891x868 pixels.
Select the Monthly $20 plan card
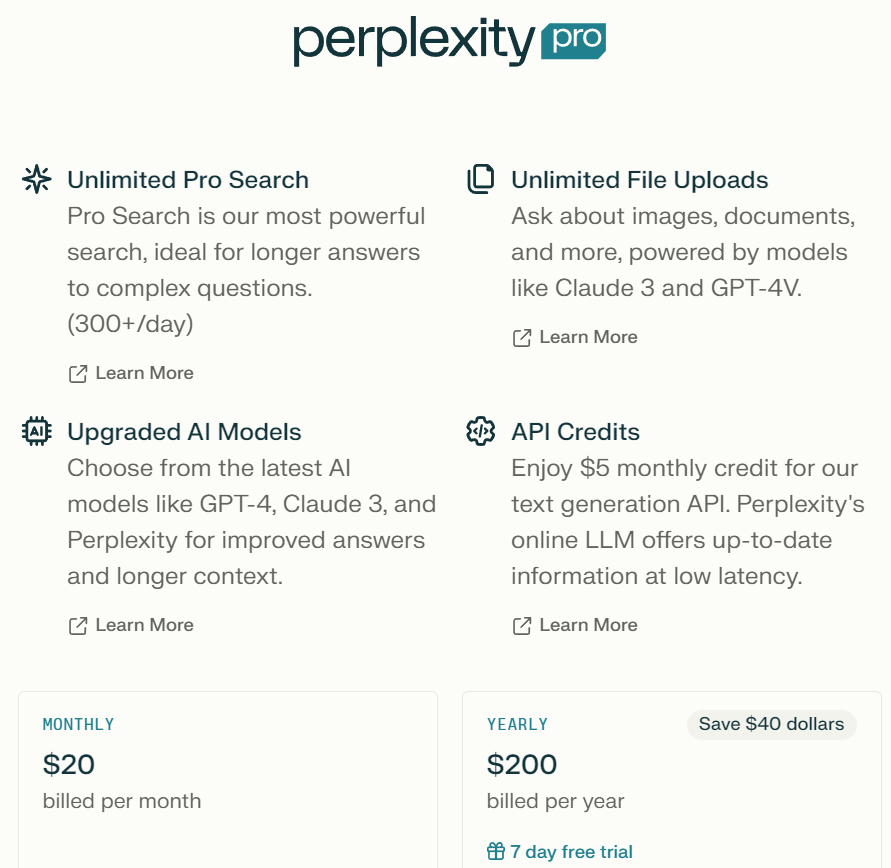point(228,779)
